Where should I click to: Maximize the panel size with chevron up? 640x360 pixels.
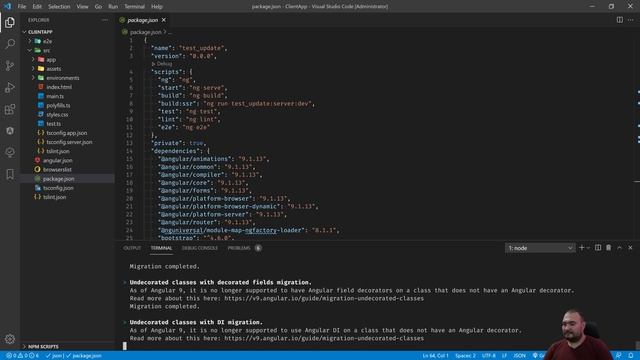[x=620, y=248]
